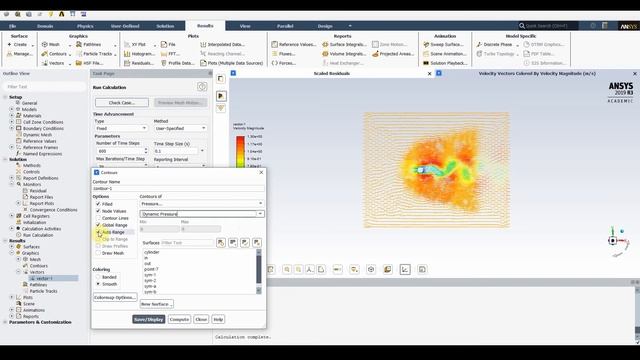Open Volume Integrals report
Screen dimensions: 640x360
[x=344, y=54]
